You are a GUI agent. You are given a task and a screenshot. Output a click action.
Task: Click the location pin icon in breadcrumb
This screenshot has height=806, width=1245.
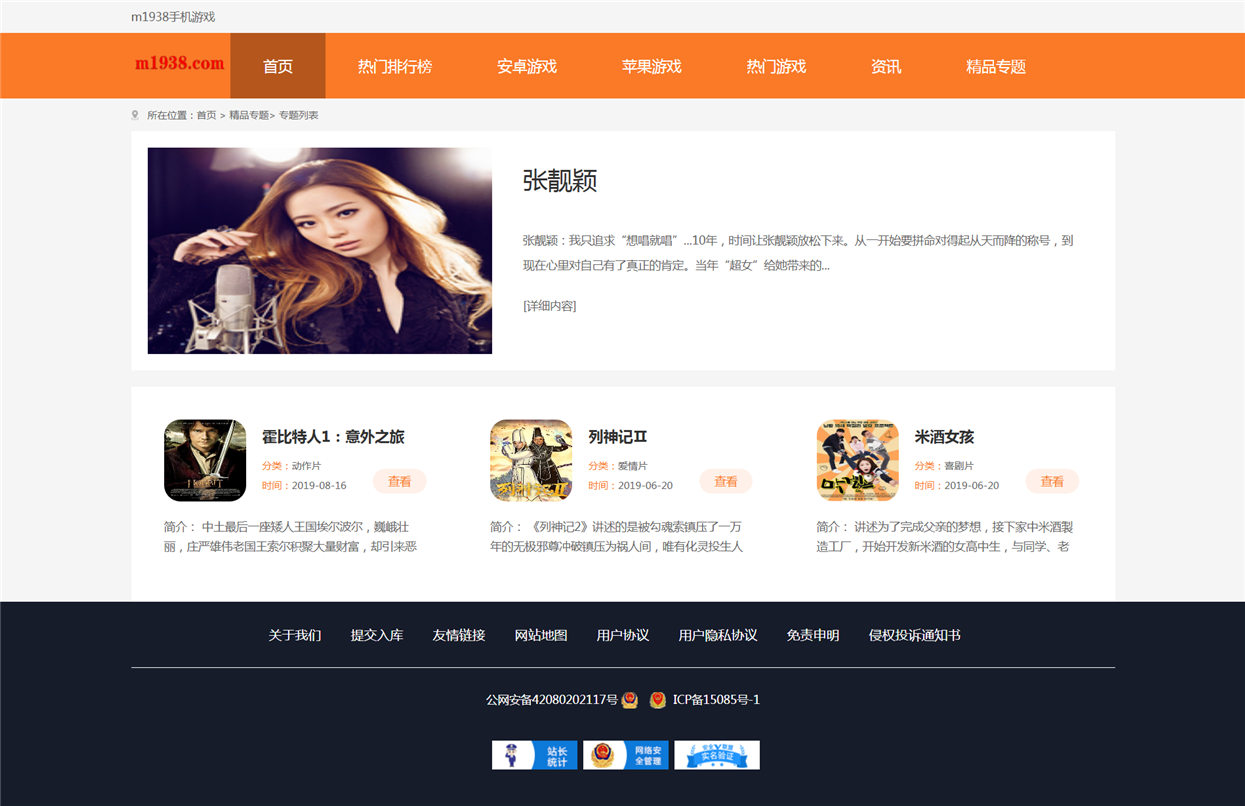[x=135, y=115]
